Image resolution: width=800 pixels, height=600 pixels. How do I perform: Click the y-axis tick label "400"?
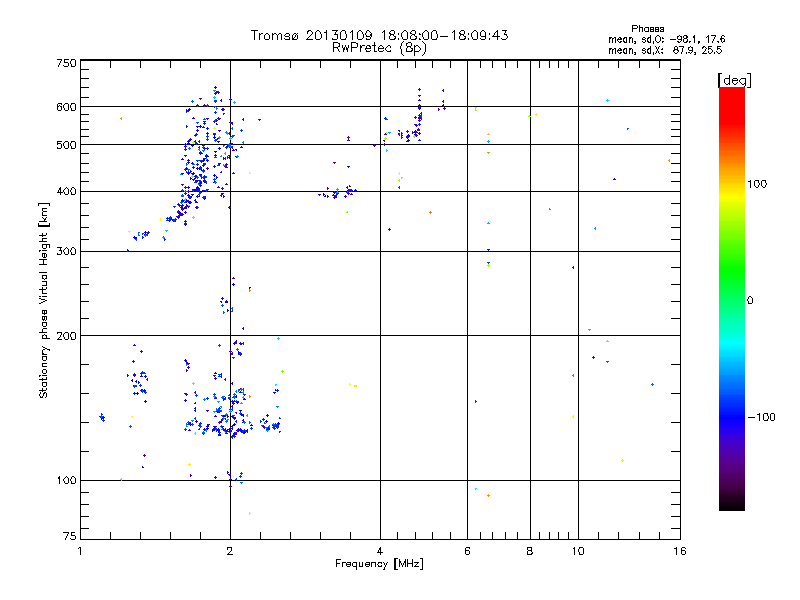(x=66, y=192)
